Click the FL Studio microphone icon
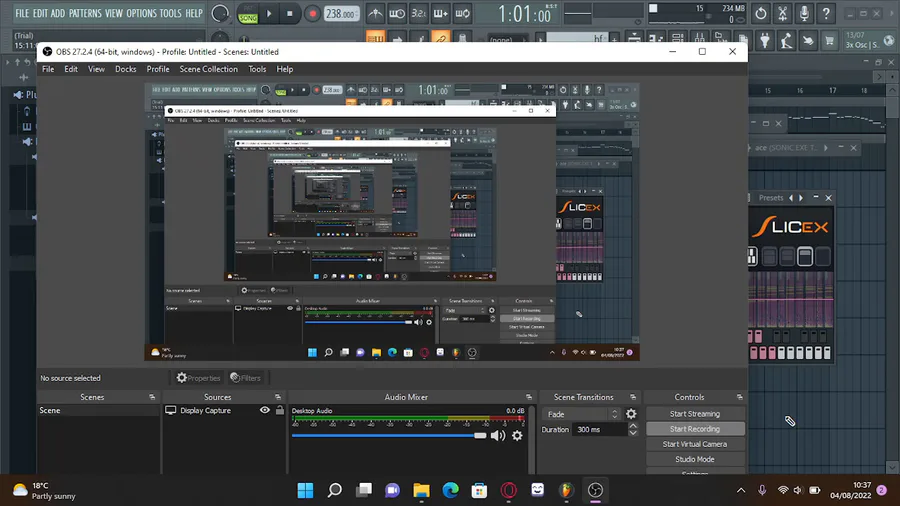This screenshot has height=506, width=900. tap(804, 13)
